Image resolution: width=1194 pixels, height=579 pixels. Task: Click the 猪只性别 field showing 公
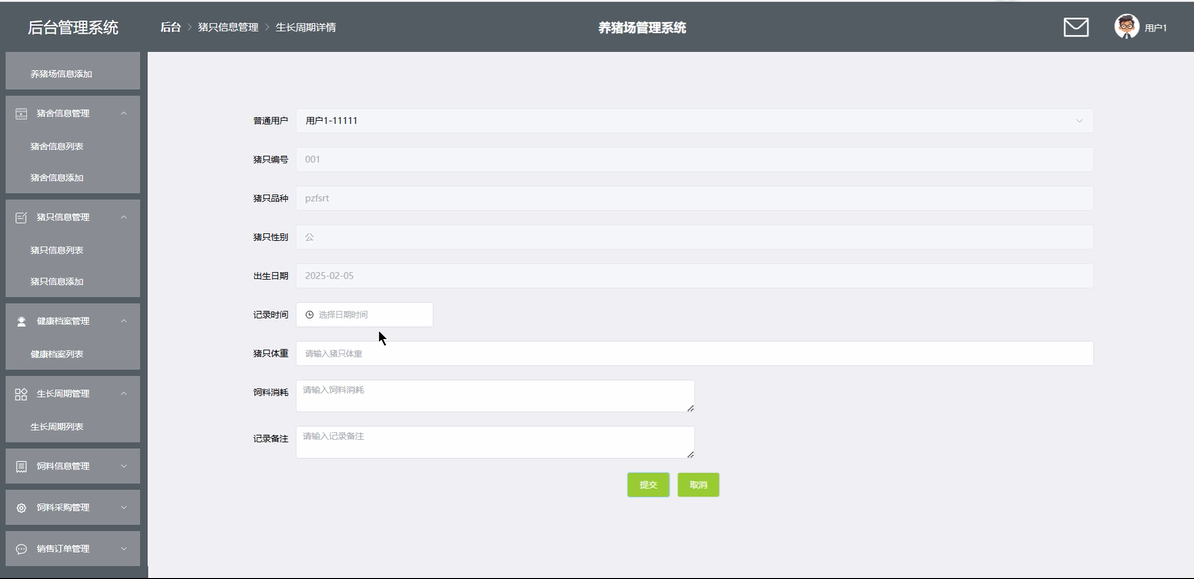tap(694, 237)
